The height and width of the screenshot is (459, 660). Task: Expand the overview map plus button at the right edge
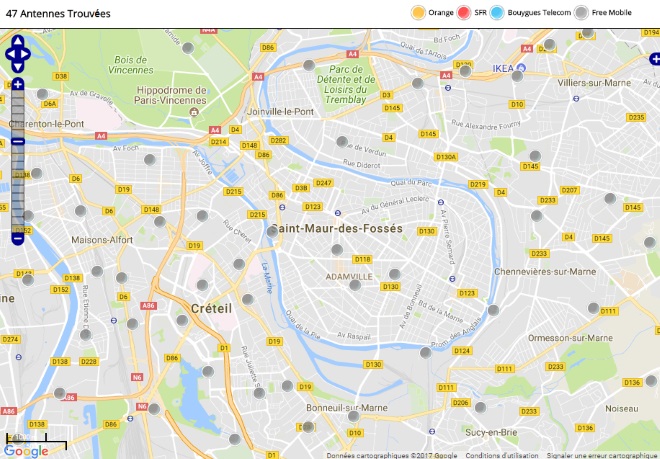click(655, 59)
